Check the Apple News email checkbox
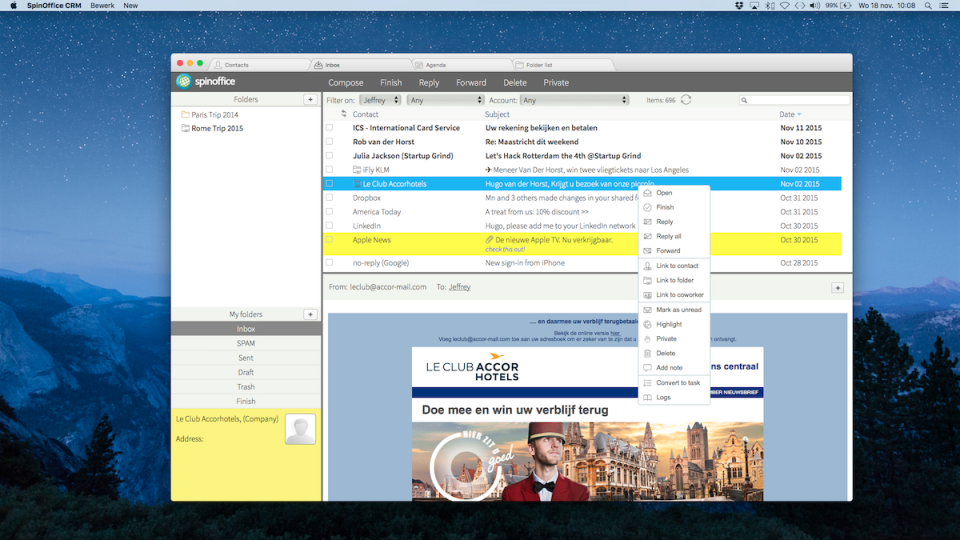 (329, 240)
